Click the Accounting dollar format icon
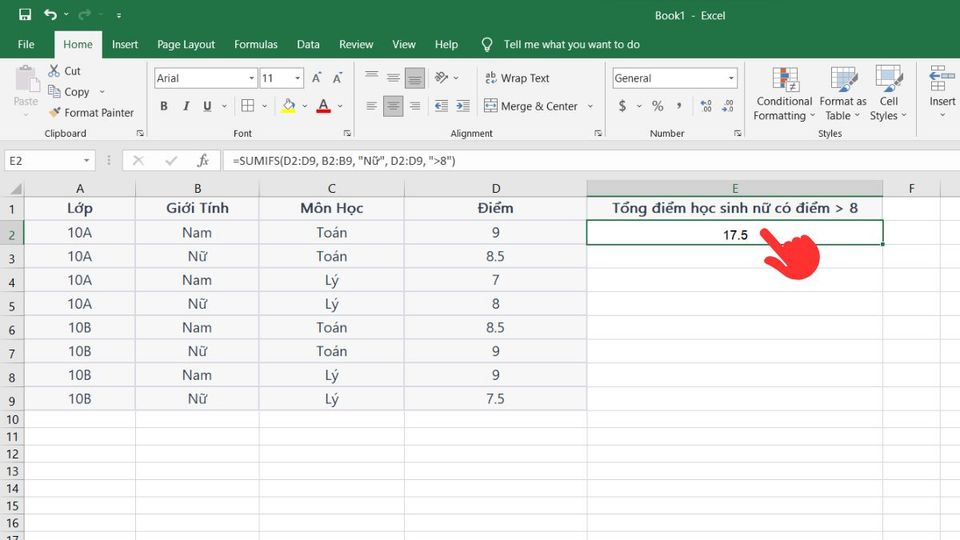The width and height of the screenshot is (960, 540). click(x=622, y=106)
